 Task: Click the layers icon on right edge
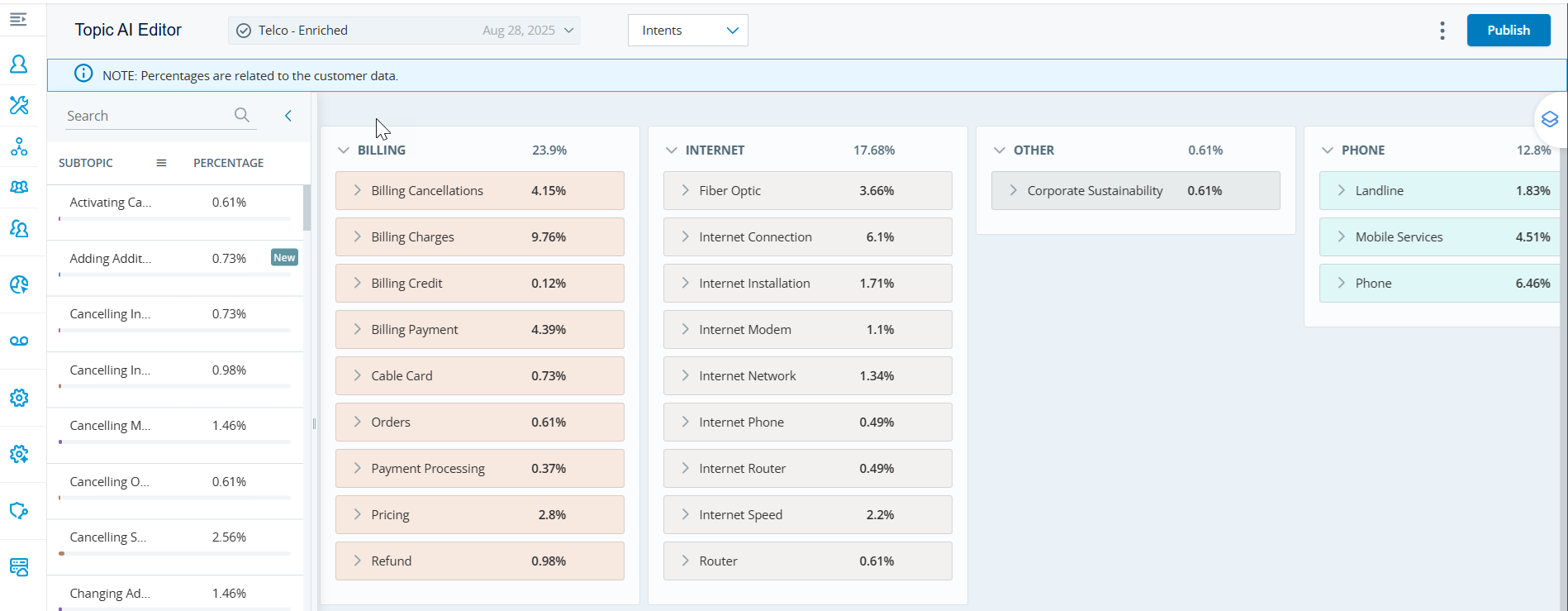[1549, 120]
